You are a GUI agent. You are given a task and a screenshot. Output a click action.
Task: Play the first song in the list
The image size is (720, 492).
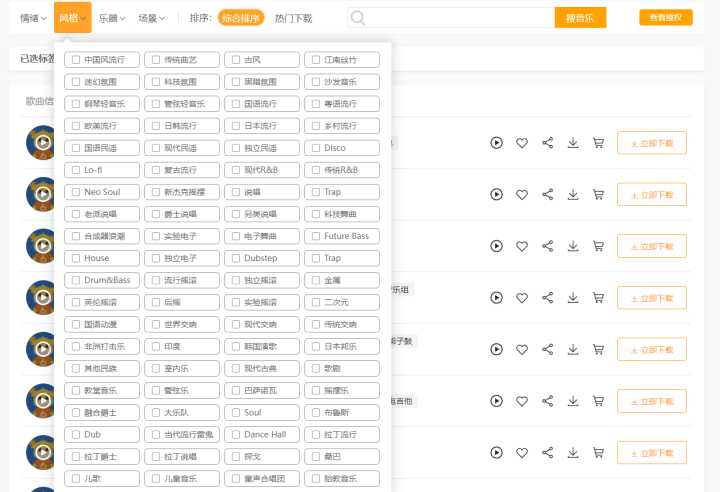click(497, 143)
